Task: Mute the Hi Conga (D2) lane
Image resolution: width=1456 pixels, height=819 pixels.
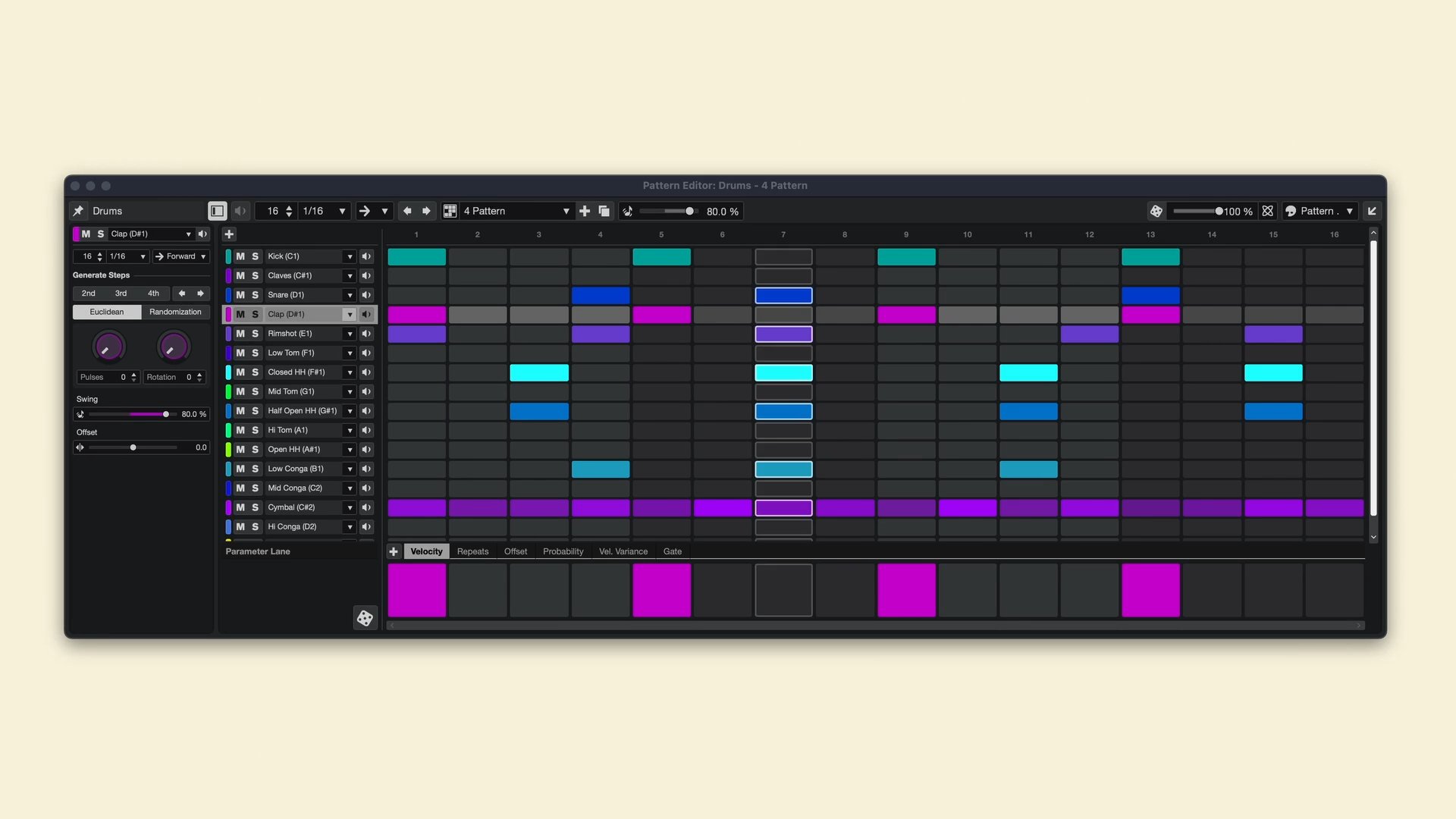Action: [240, 526]
